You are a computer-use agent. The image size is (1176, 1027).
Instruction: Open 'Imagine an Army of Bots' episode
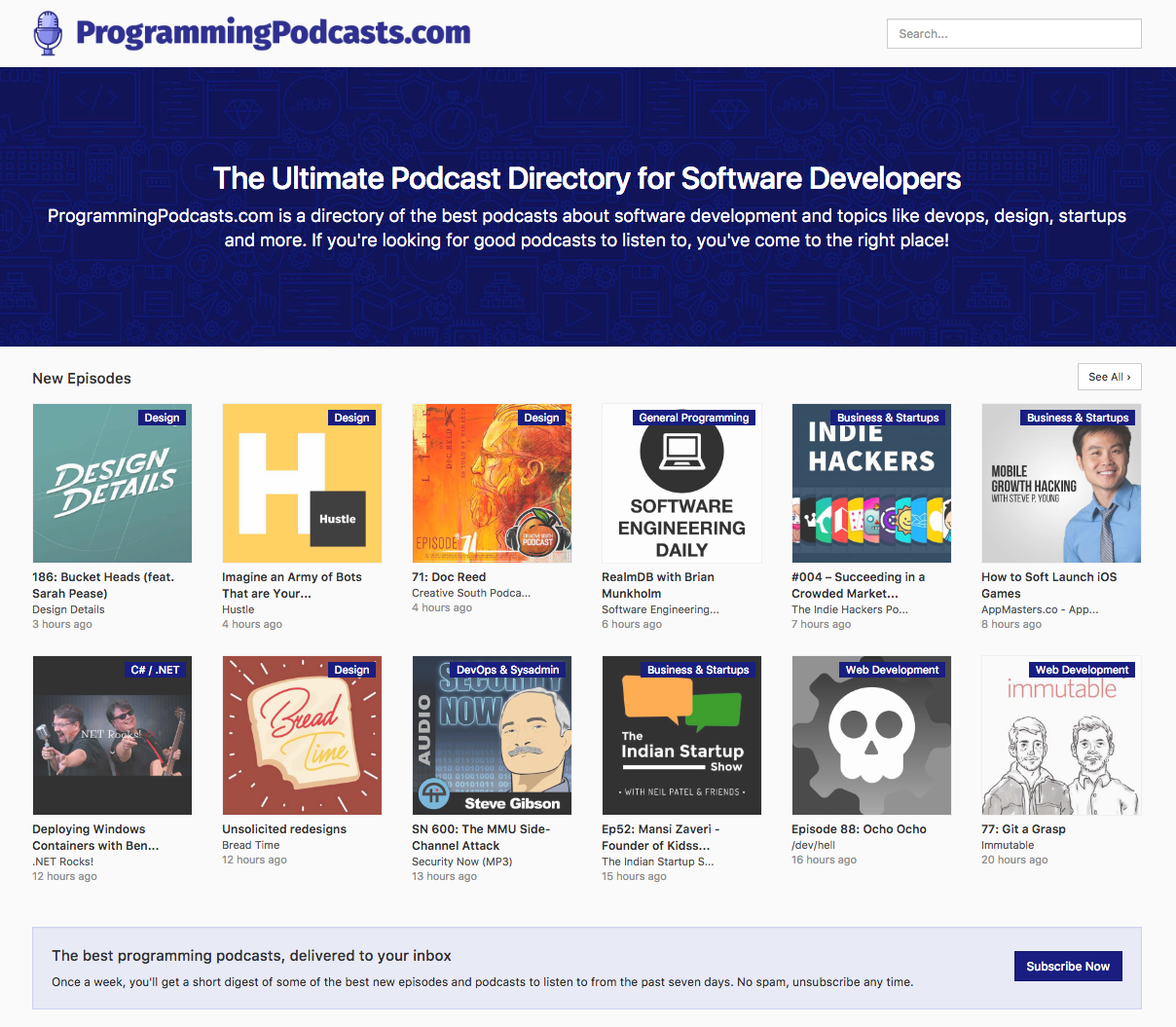tap(292, 585)
